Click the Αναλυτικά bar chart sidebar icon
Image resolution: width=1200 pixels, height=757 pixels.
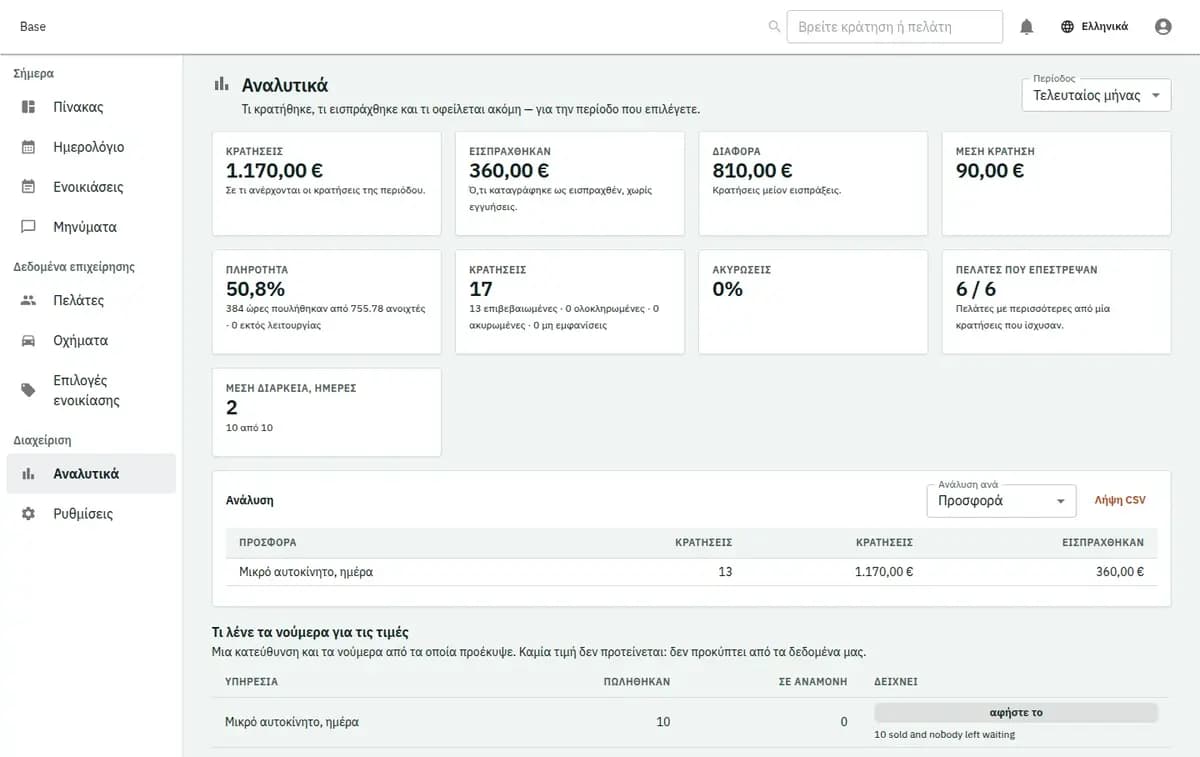[29, 474]
